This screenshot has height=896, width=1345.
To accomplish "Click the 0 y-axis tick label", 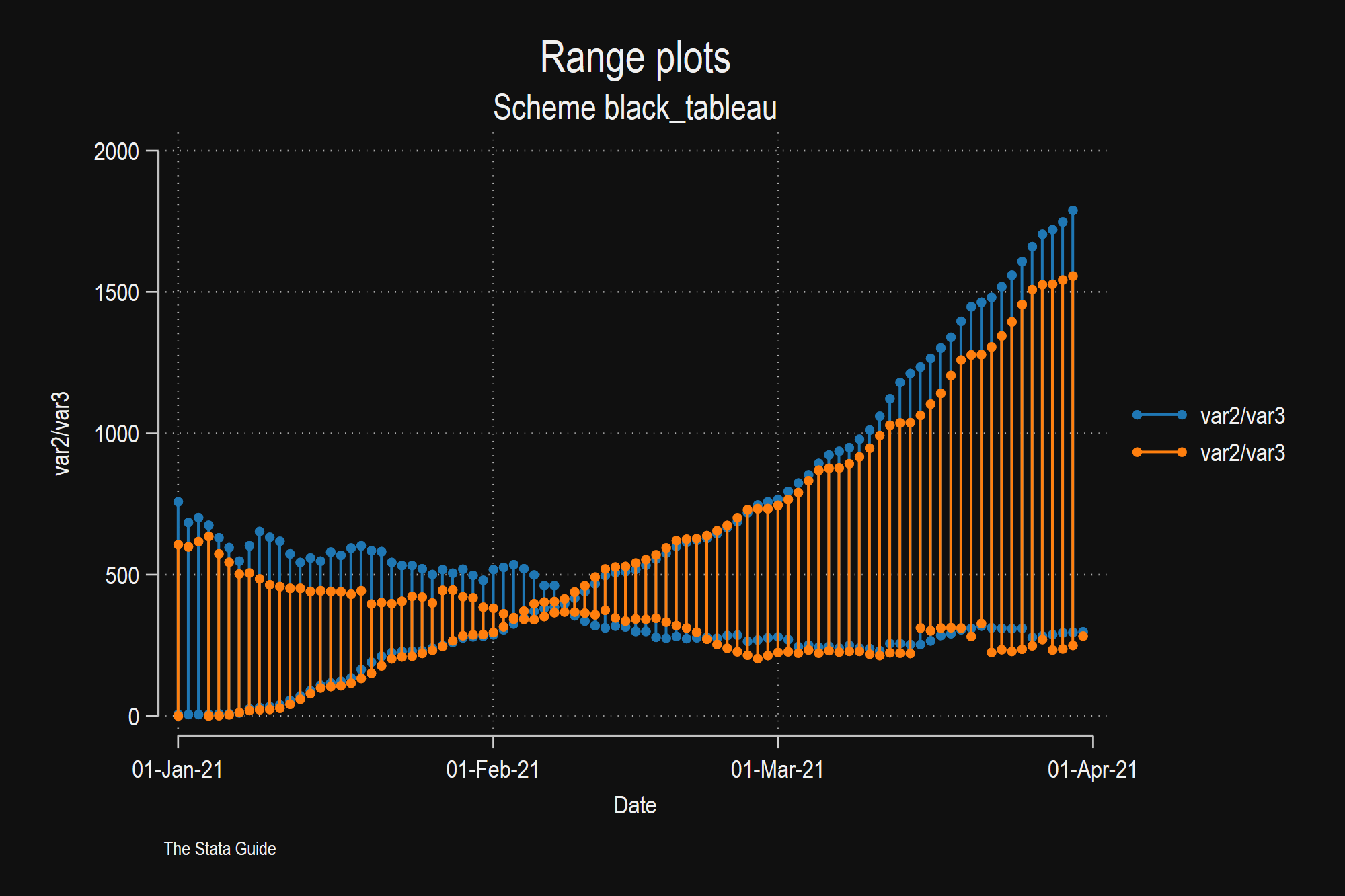I will point(133,717).
